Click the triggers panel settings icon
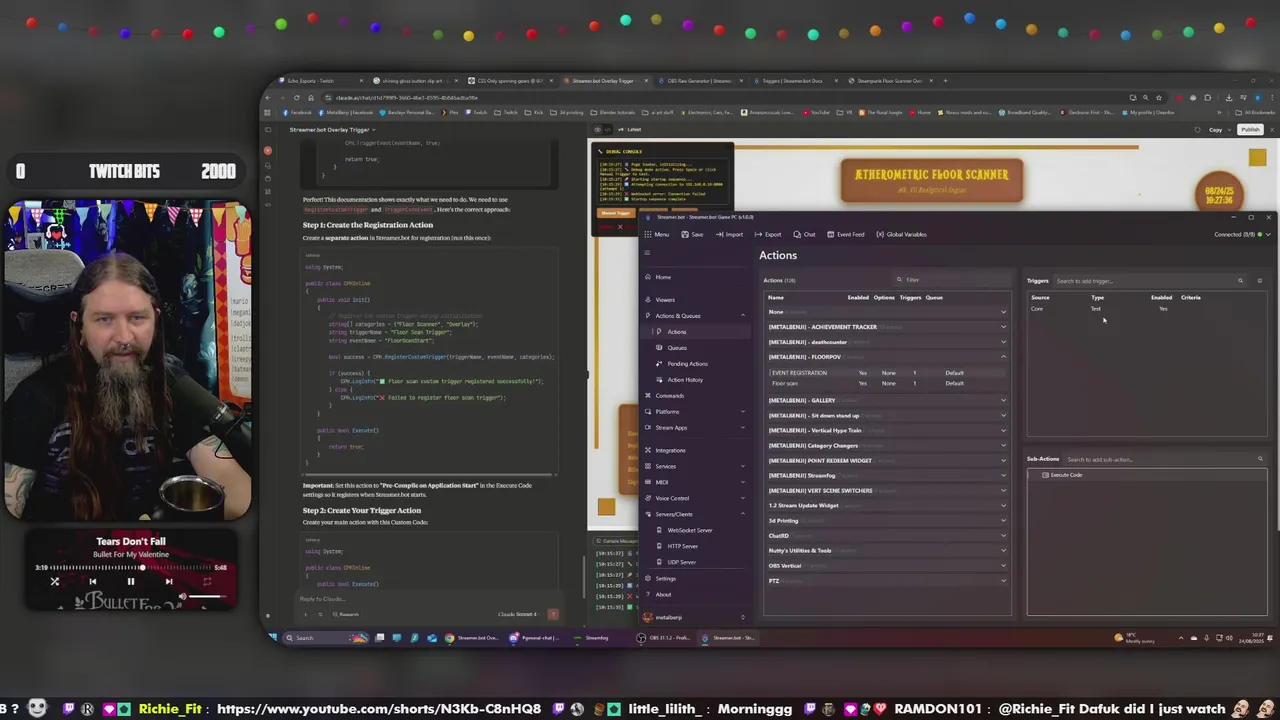The image size is (1280, 720). (1259, 281)
